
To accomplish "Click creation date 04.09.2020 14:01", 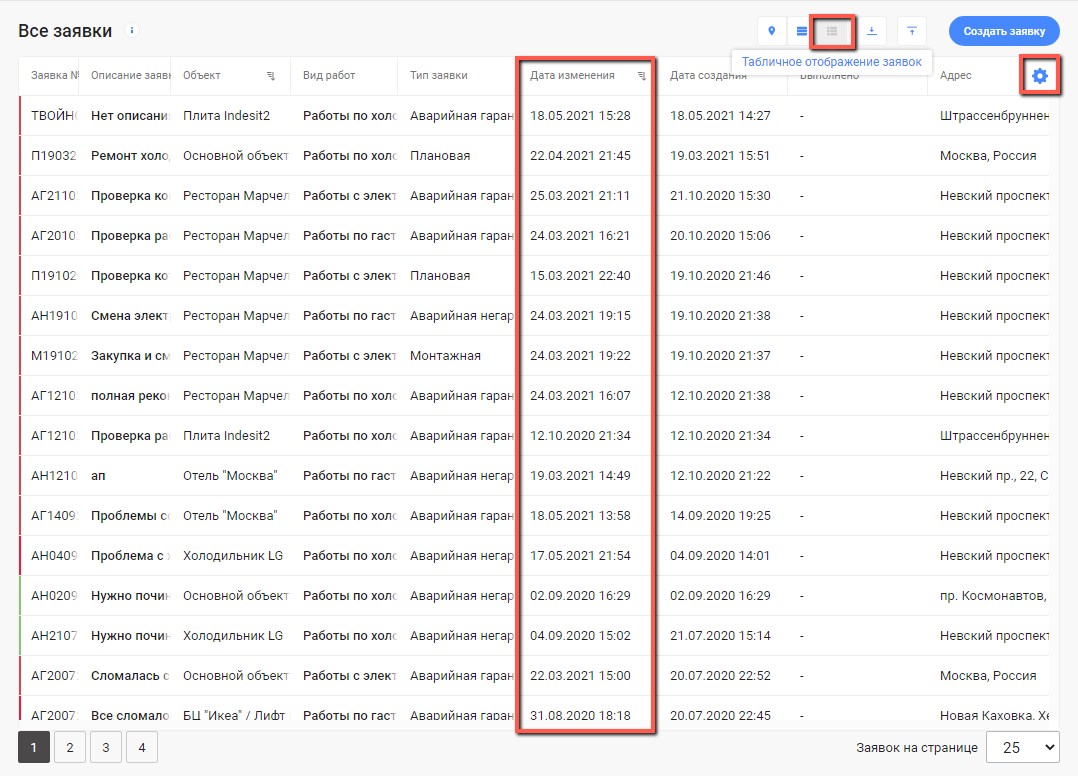I will coord(720,555).
